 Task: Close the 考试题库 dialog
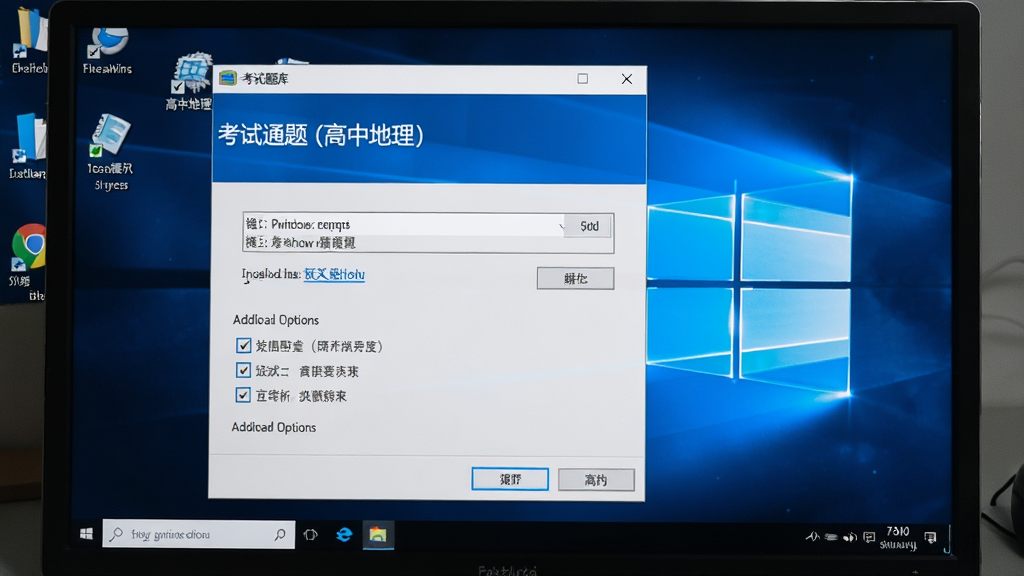627,79
